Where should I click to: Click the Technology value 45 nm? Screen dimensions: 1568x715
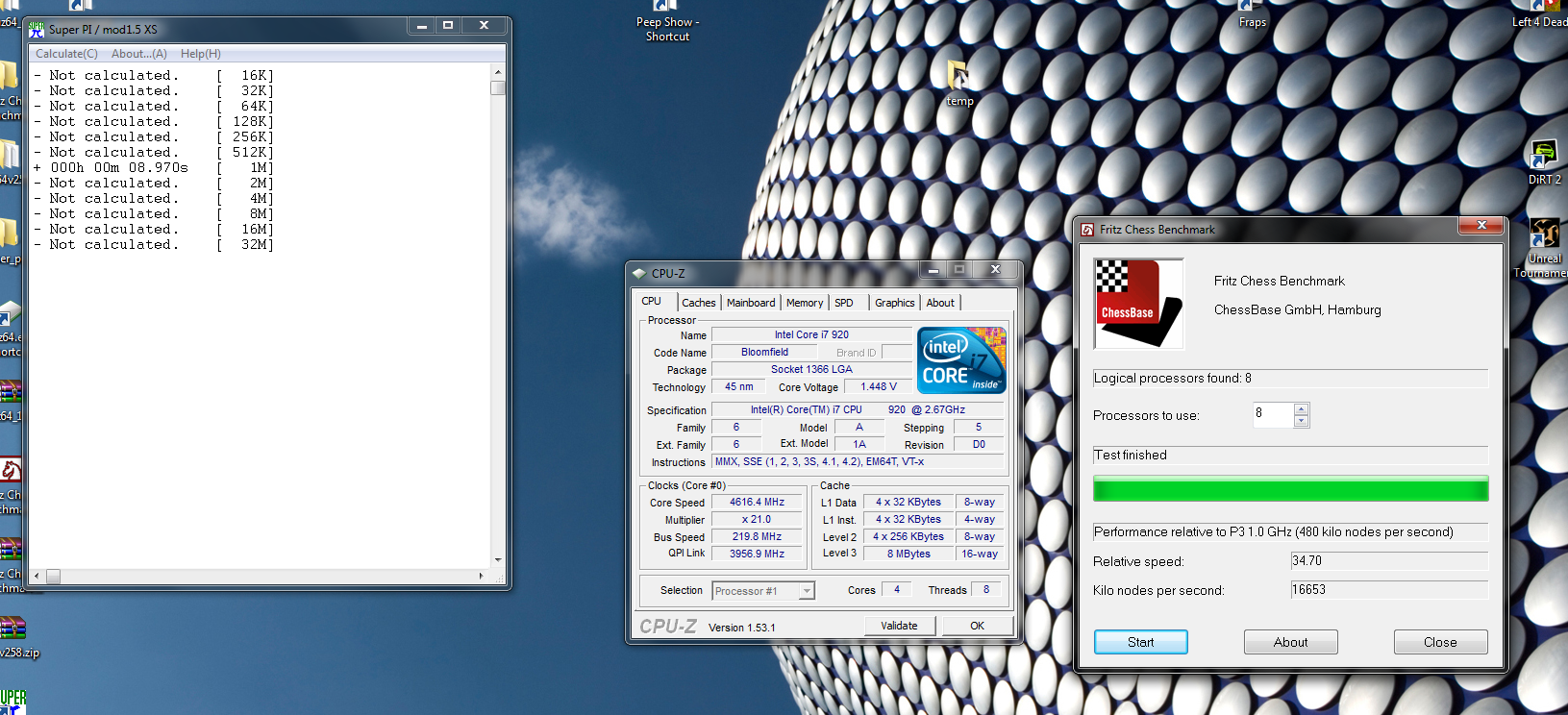[x=739, y=387]
